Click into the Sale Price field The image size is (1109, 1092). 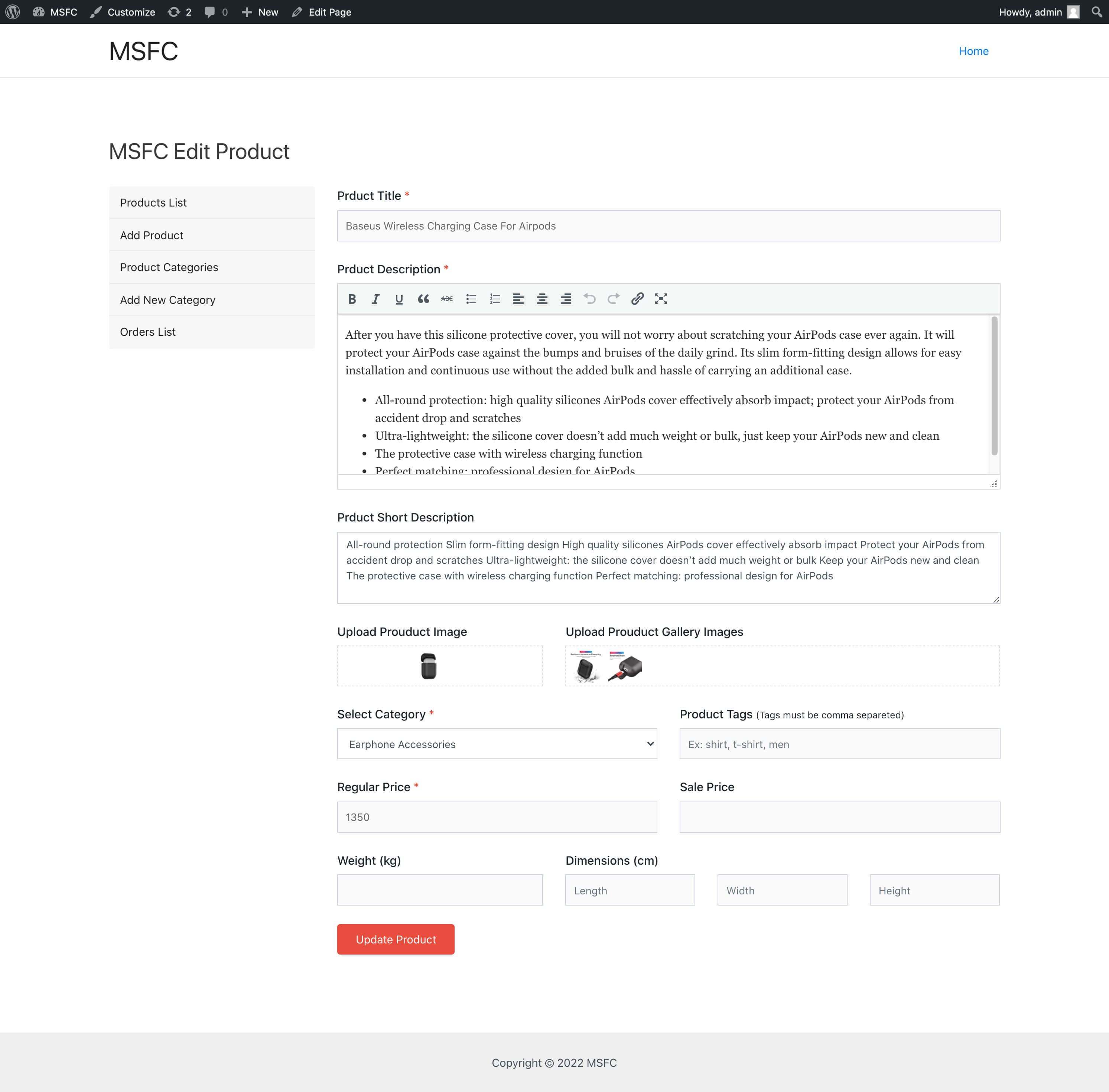point(839,817)
